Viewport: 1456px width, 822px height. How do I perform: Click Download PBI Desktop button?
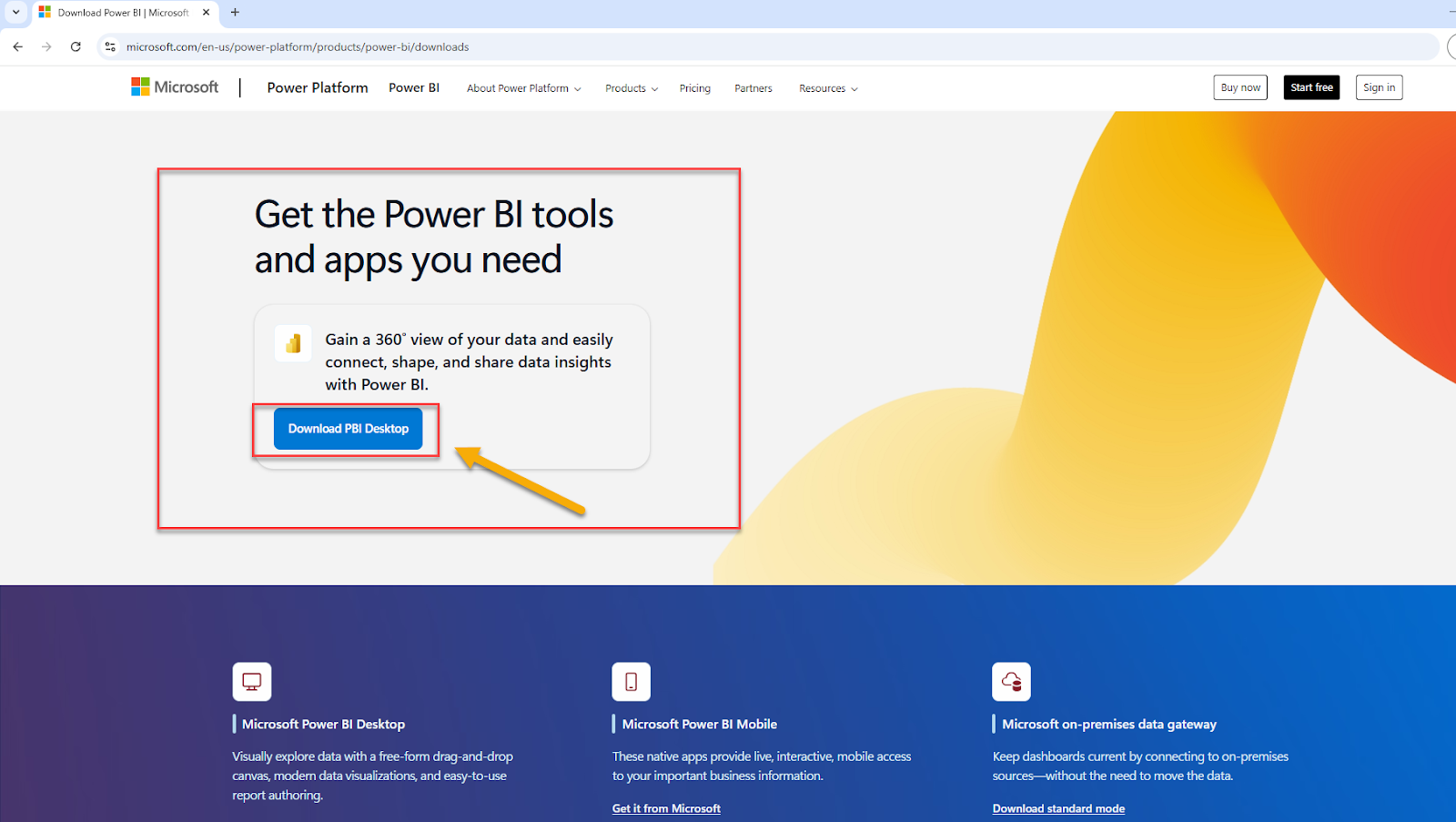[349, 429]
